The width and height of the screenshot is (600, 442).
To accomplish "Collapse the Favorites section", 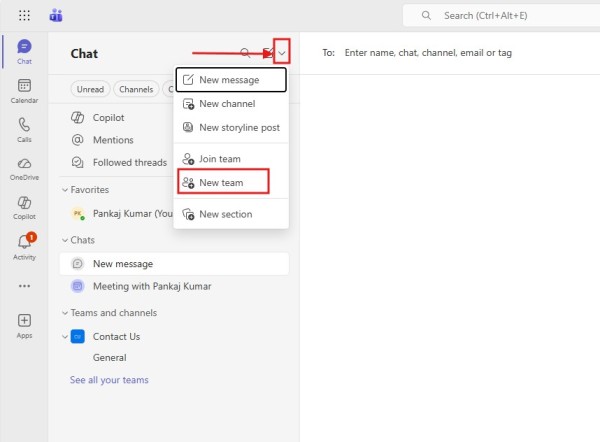I will point(65,190).
